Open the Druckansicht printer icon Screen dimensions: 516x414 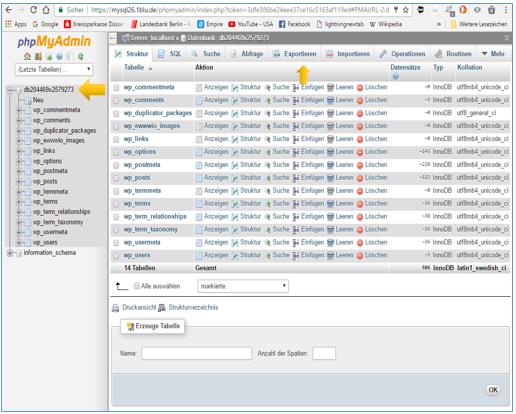[115, 308]
